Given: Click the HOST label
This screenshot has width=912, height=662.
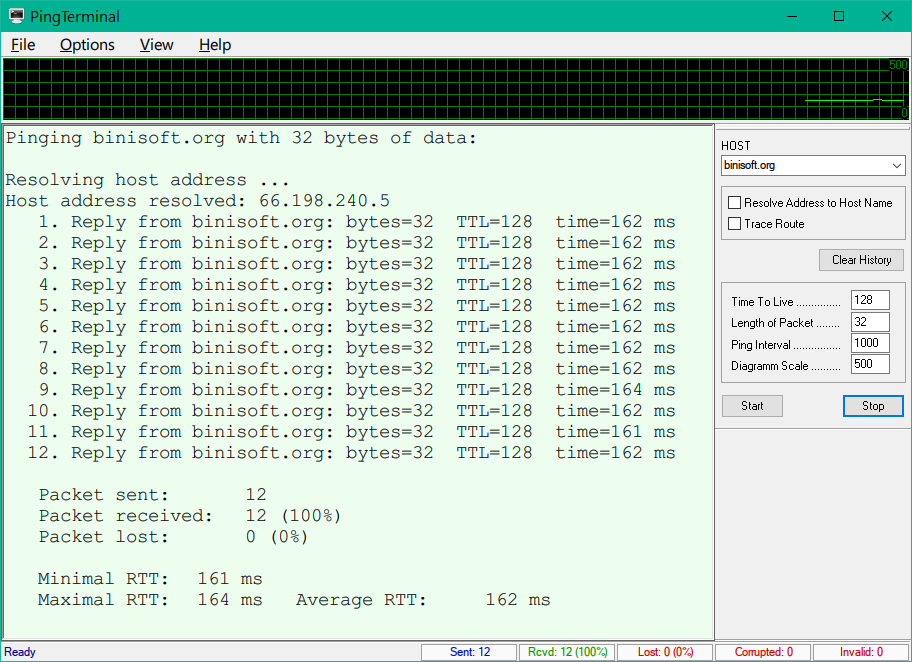Looking at the screenshot, I should click(x=736, y=146).
